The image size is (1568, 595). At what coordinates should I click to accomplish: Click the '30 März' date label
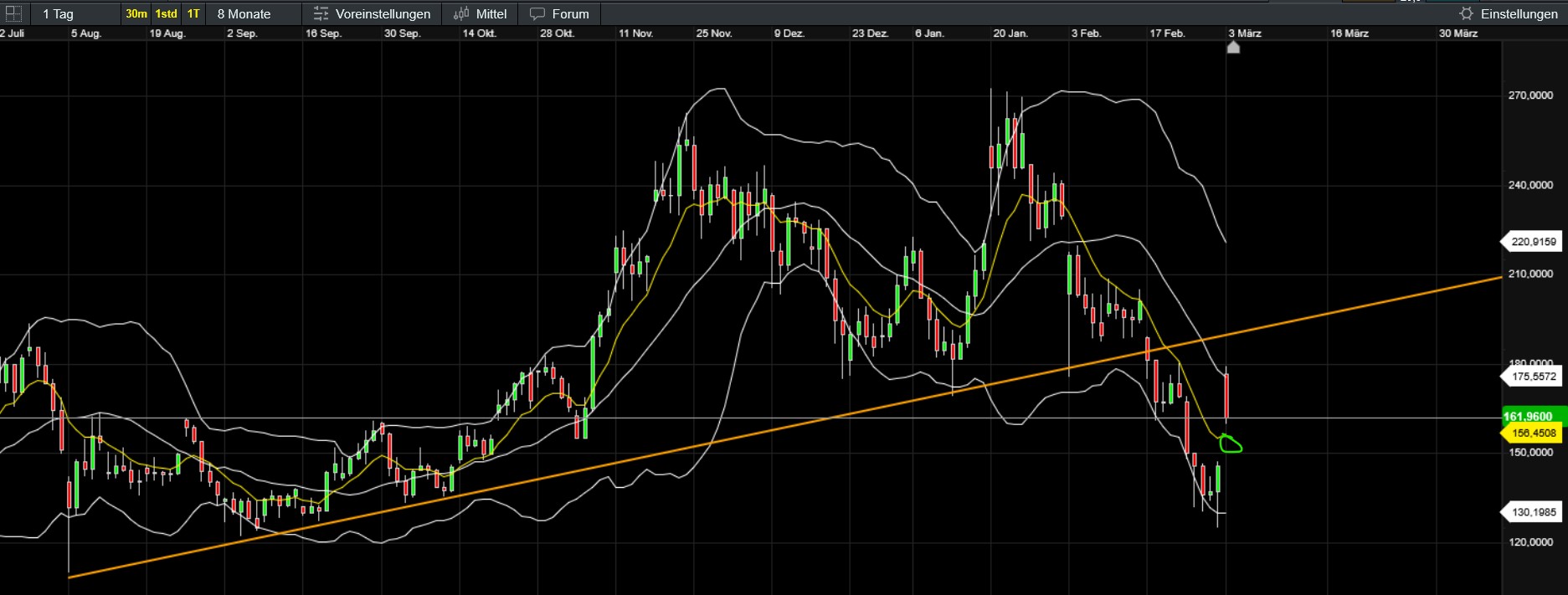(x=1458, y=33)
